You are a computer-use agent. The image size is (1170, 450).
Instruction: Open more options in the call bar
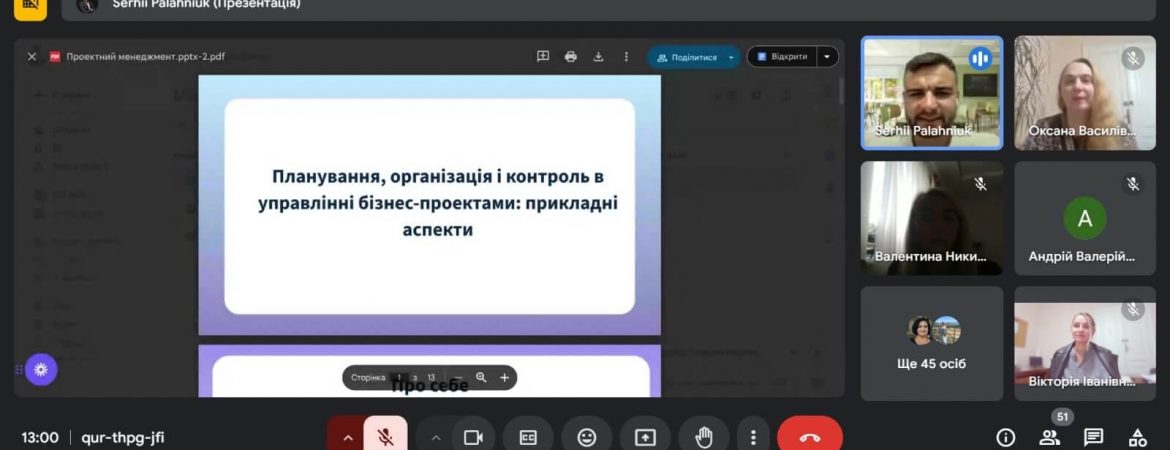click(754, 437)
